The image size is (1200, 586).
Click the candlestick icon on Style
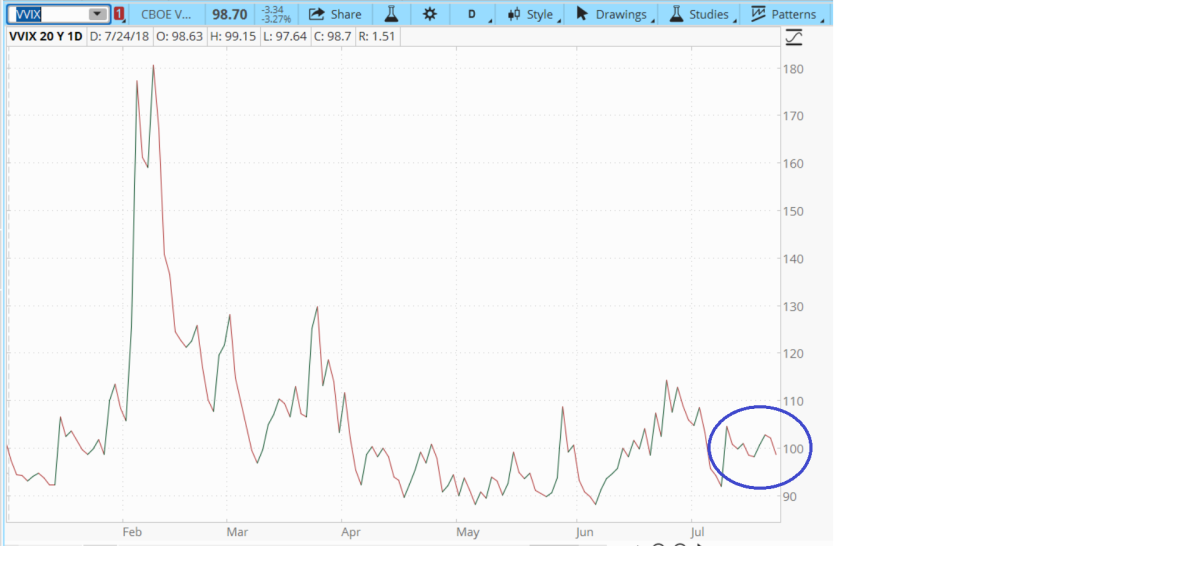(514, 14)
